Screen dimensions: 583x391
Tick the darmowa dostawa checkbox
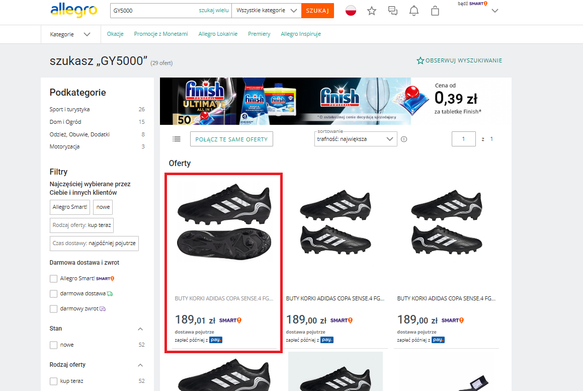[54, 294]
